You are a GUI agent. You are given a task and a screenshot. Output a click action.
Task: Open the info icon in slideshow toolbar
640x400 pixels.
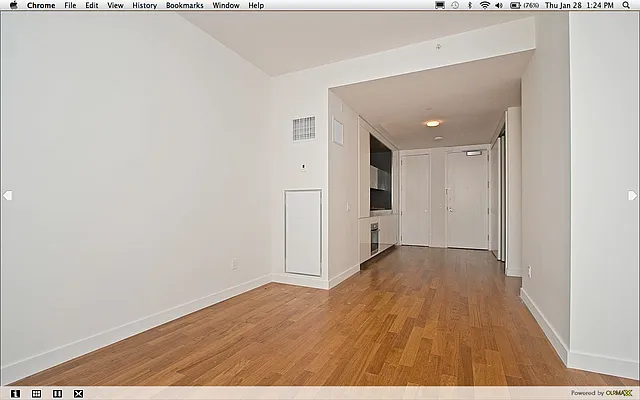pos(15,393)
